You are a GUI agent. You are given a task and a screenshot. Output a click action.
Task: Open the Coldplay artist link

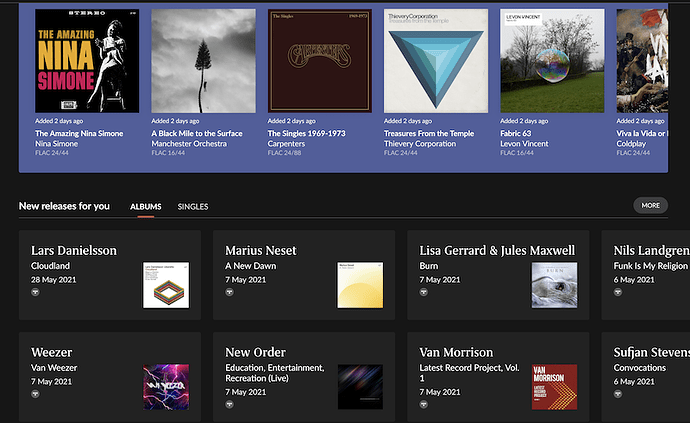631,143
